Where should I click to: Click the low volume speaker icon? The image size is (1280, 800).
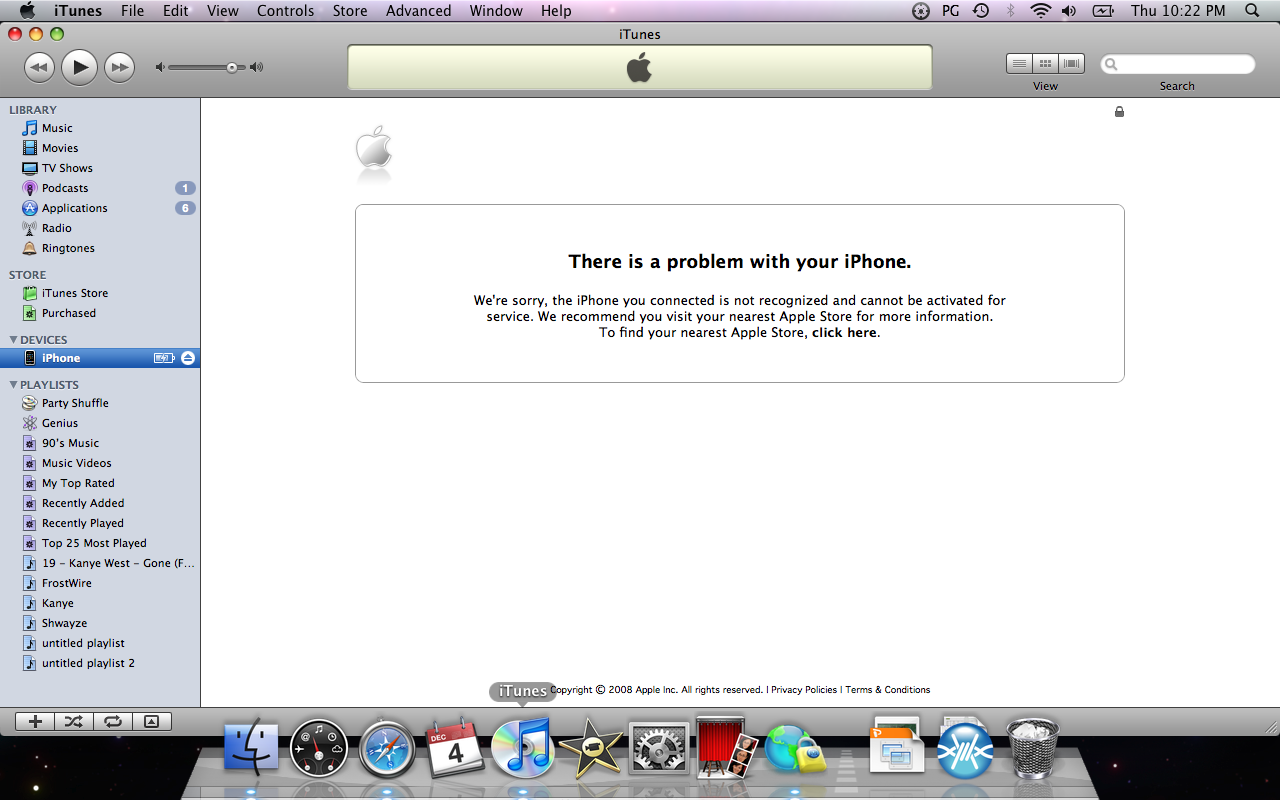point(159,67)
